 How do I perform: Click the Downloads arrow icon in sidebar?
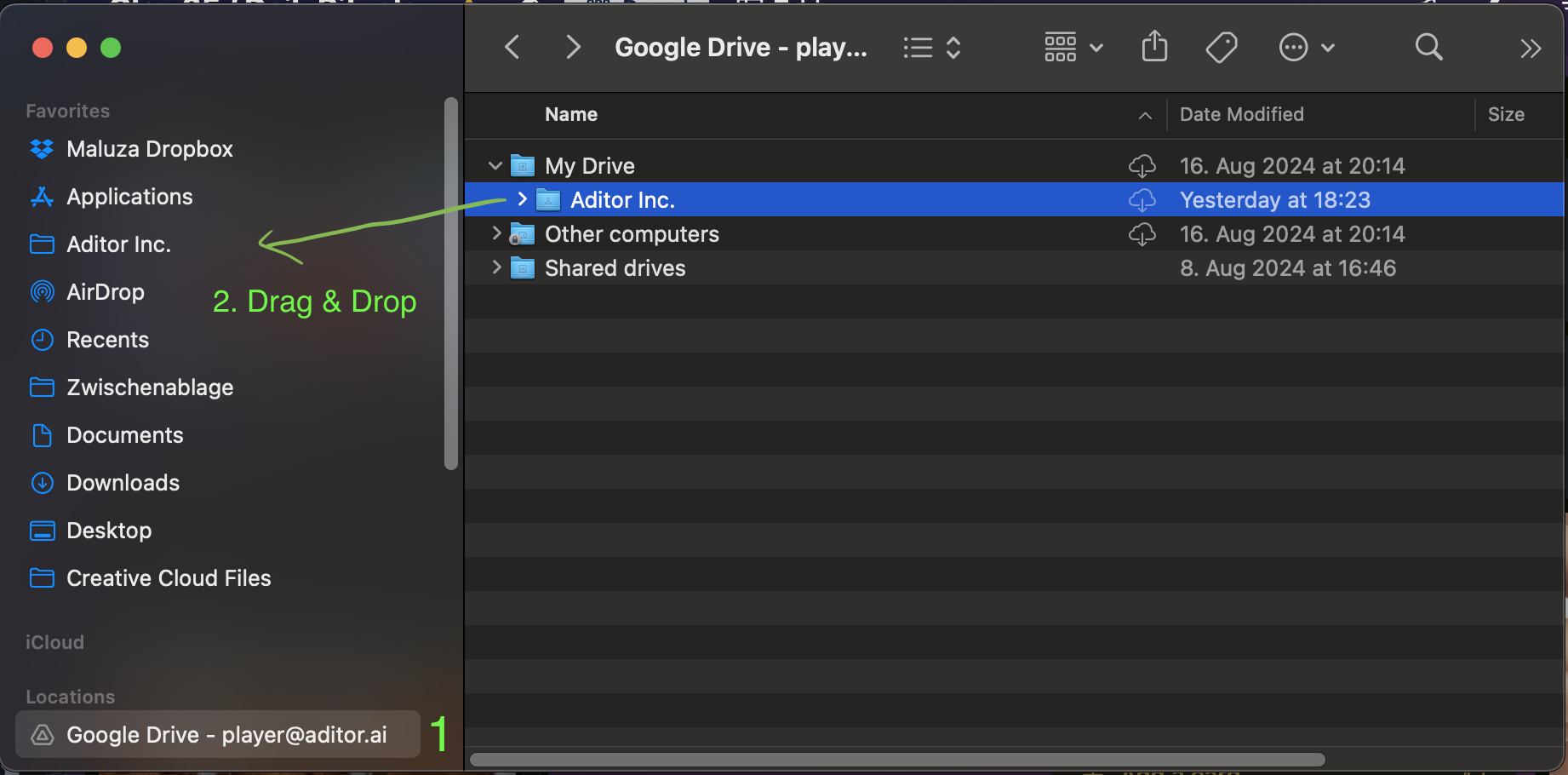(x=42, y=483)
